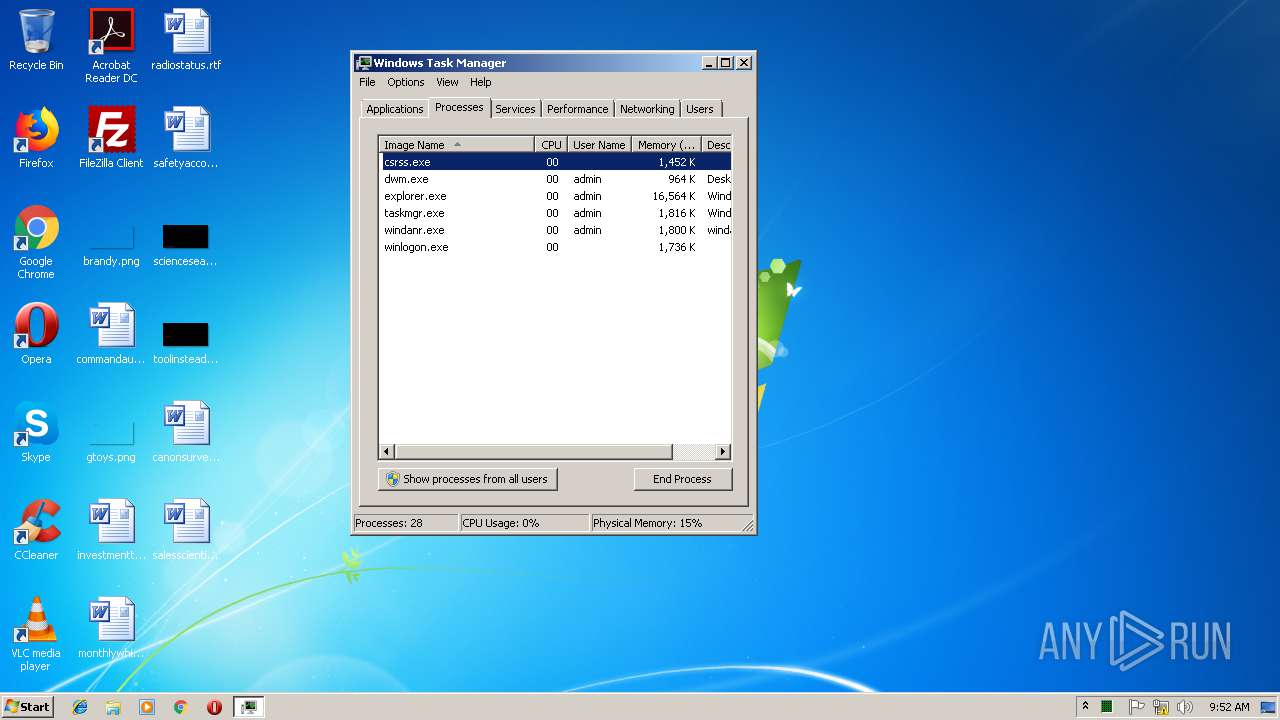Click the taskbar clock showing 9:52 AM
Viewport: 1280px width, 720px height.
(x=1229, y=707)
